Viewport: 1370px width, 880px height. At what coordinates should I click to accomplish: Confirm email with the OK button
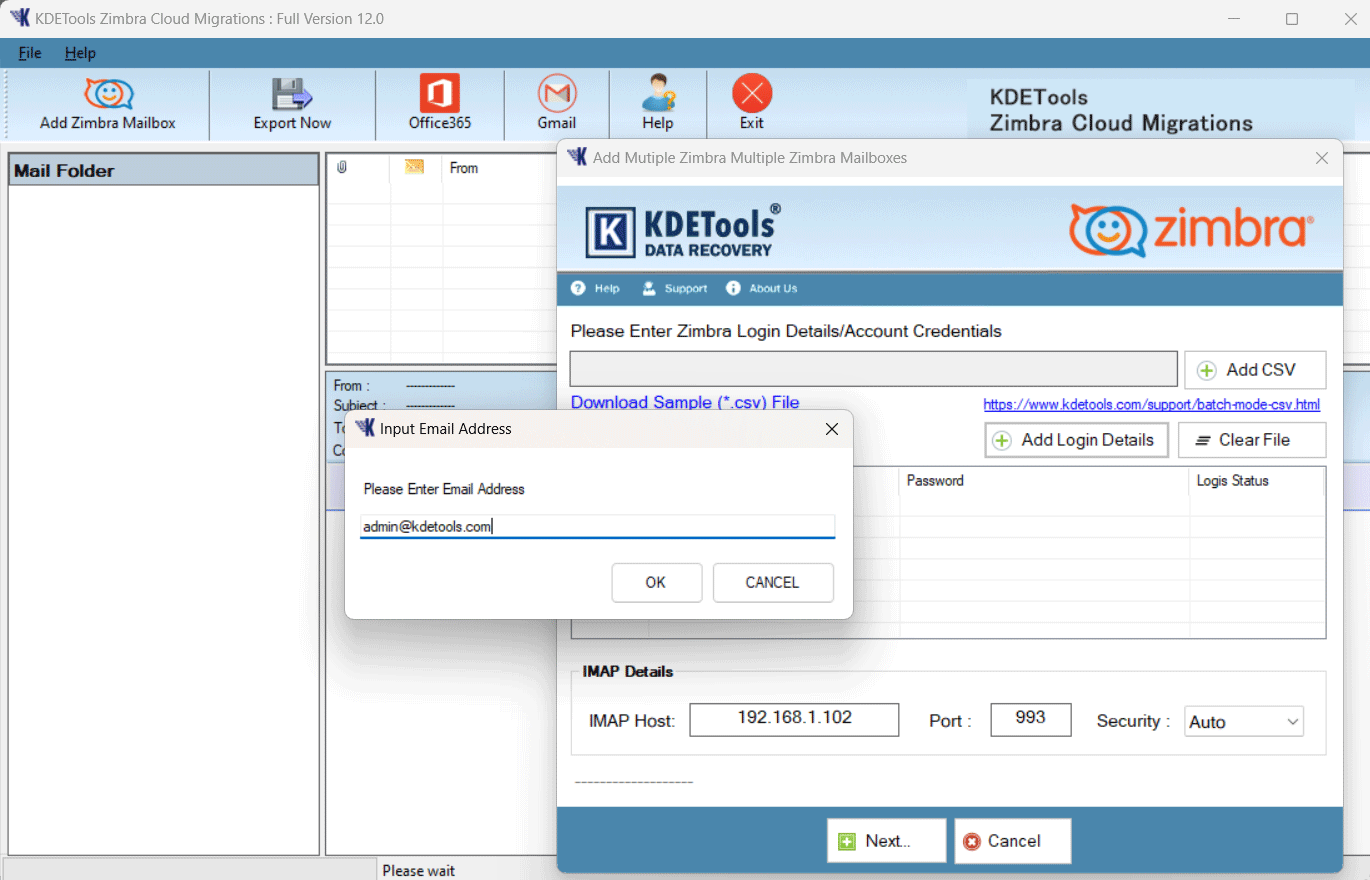click(x=656, y=582)
